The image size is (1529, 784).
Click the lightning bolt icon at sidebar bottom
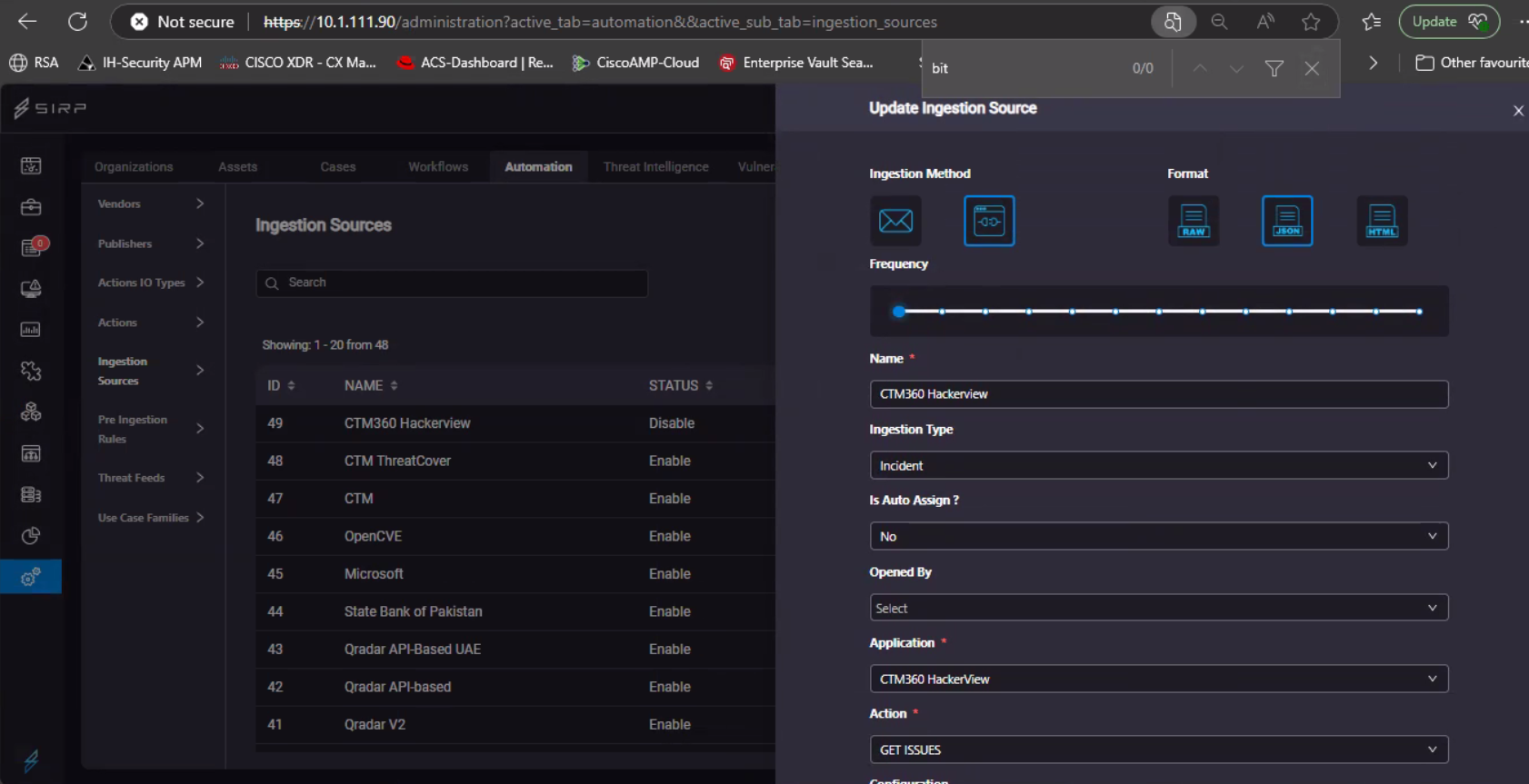click(x=31, y=760)
